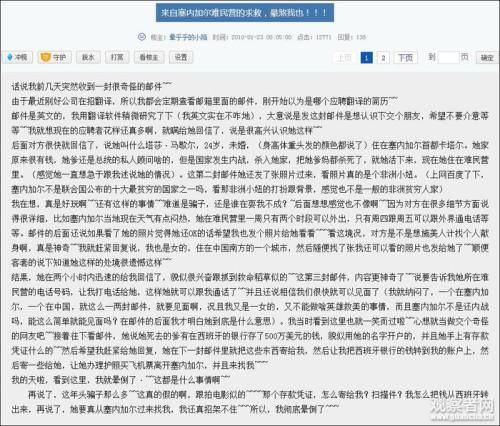The width and height of the screenshot is (500, 426).
Task: Click the smiley face icon beside 楼主
Action: [142, 37]
